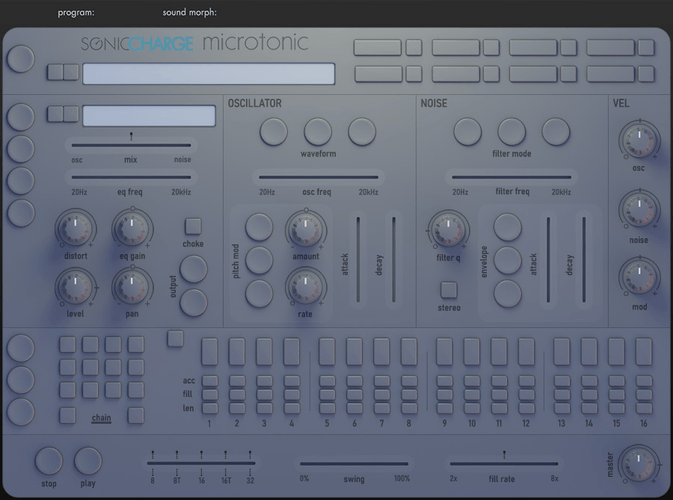673x500 pixels.
Task: Toggle step 16 trigger button
Action: click(644, 352)
